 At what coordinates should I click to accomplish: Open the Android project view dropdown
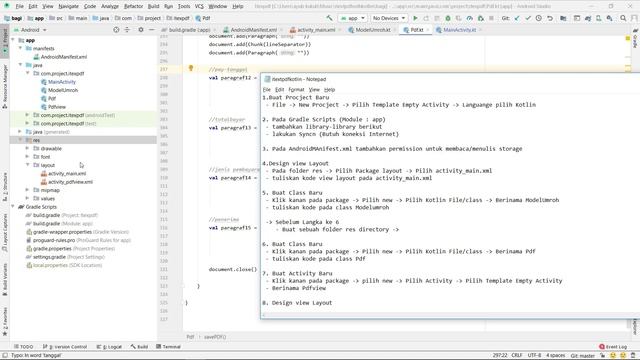point(30,30)
